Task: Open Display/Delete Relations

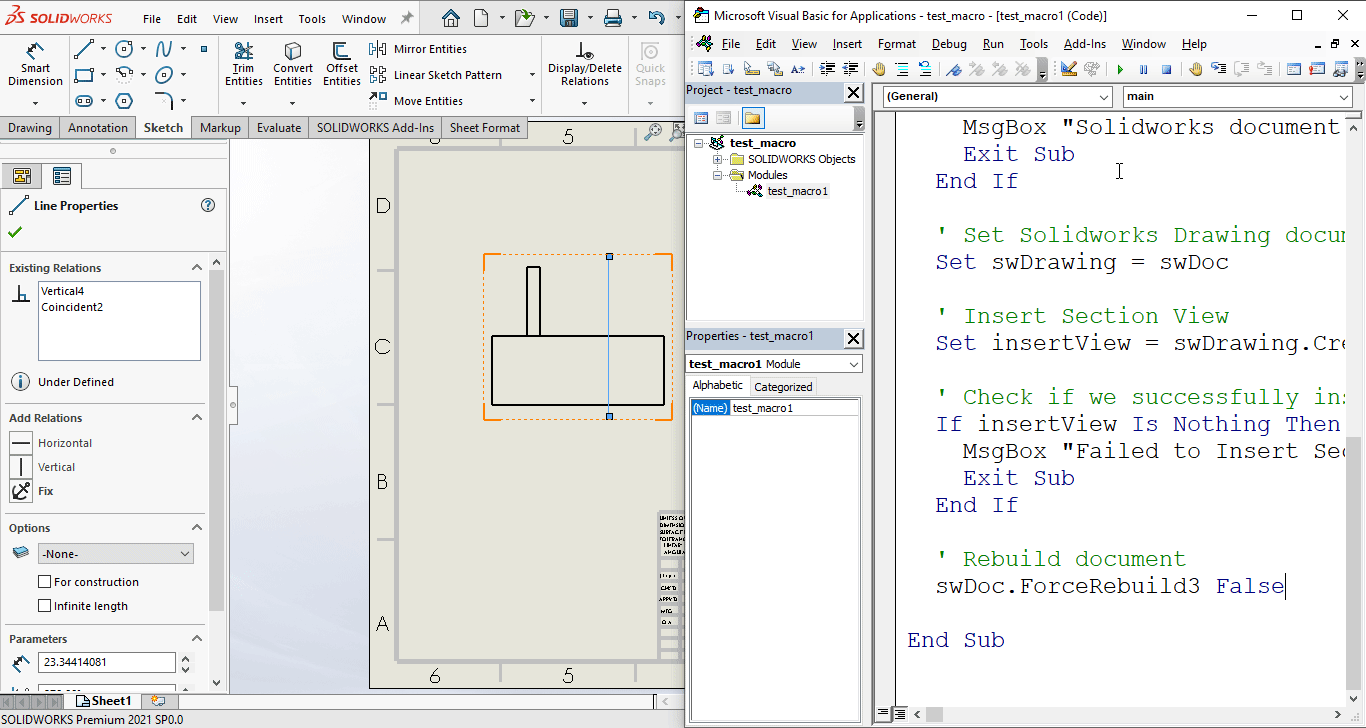Action: (584, 62)
